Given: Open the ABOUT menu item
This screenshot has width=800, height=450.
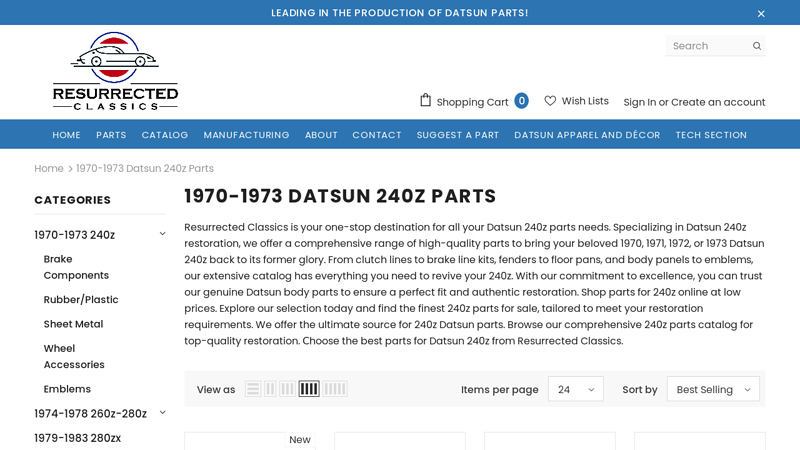Looking at the screenshot, I should pyautogui.click(x=321, y=135).
